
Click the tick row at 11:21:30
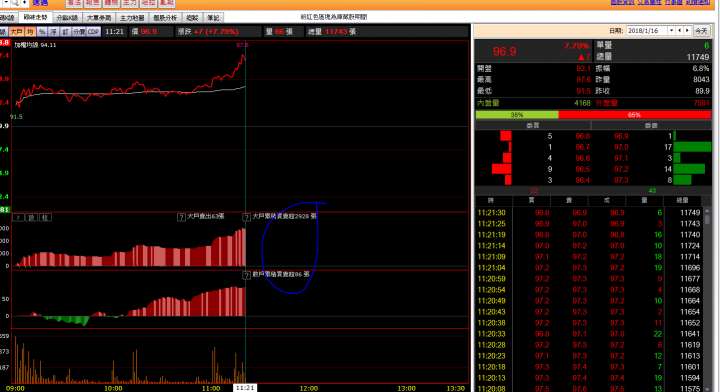click(x=589, y=213)
